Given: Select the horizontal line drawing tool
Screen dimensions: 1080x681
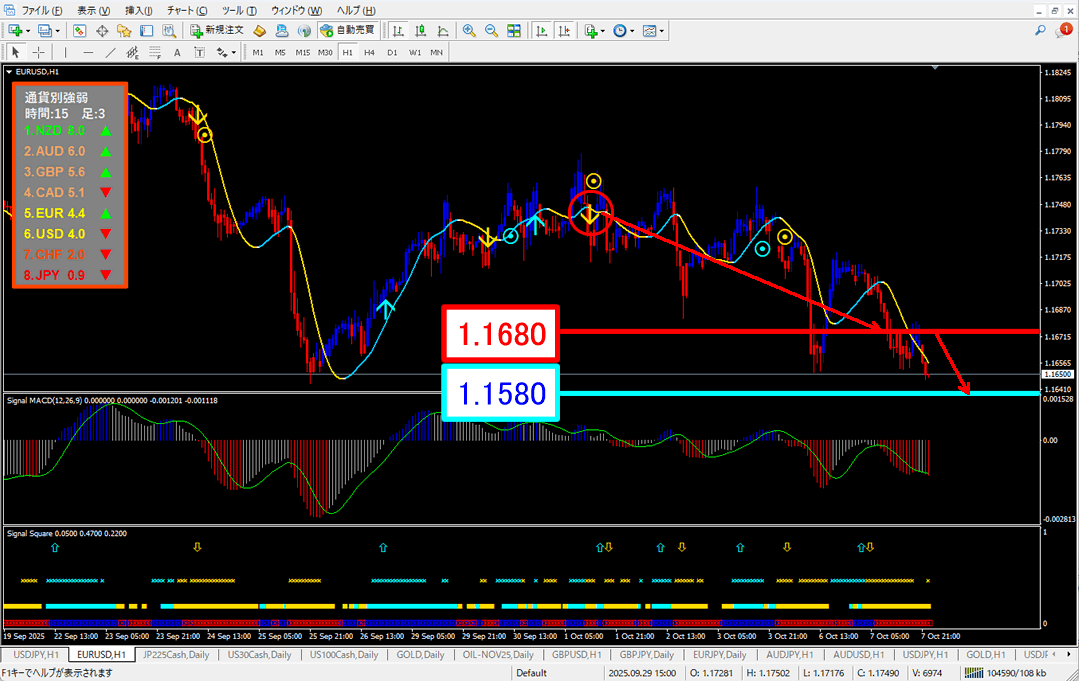Looking at the screenshot, I should [88, 52].
